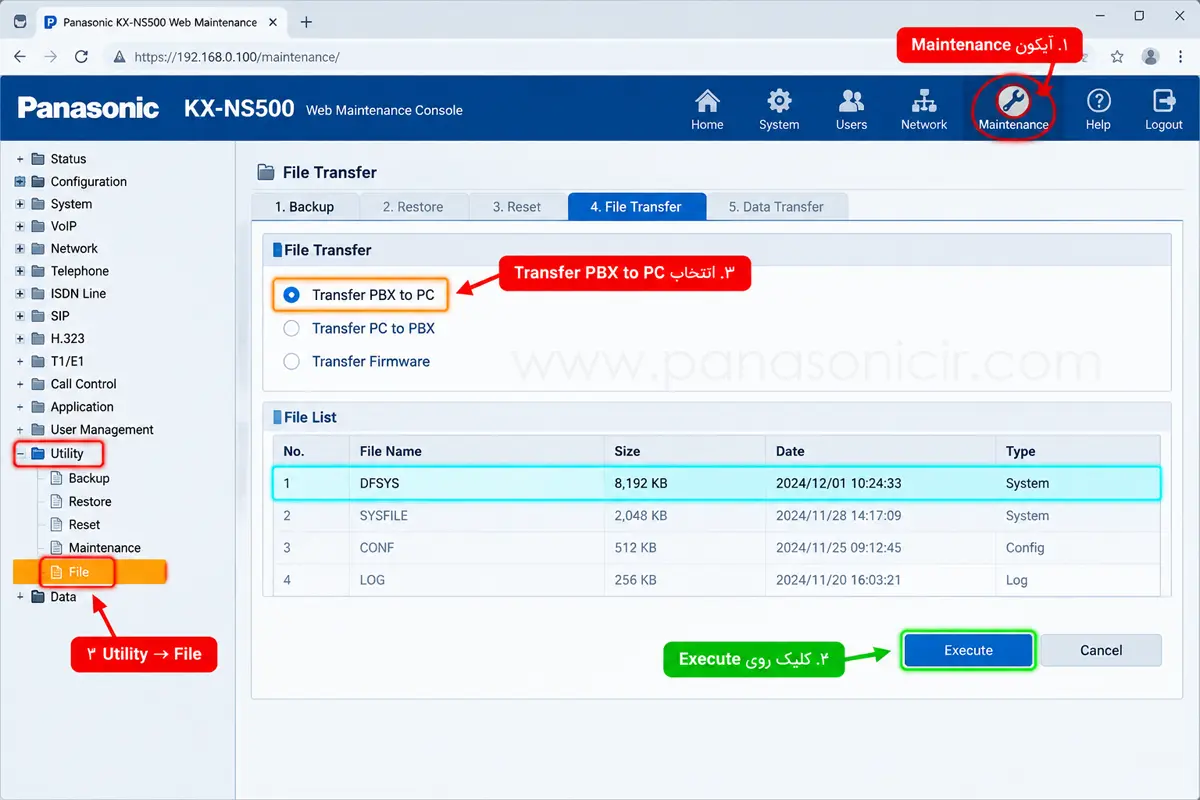The image size is (1200, 800).
Task: Click the Cancel button
Action: coord(1101,650)
